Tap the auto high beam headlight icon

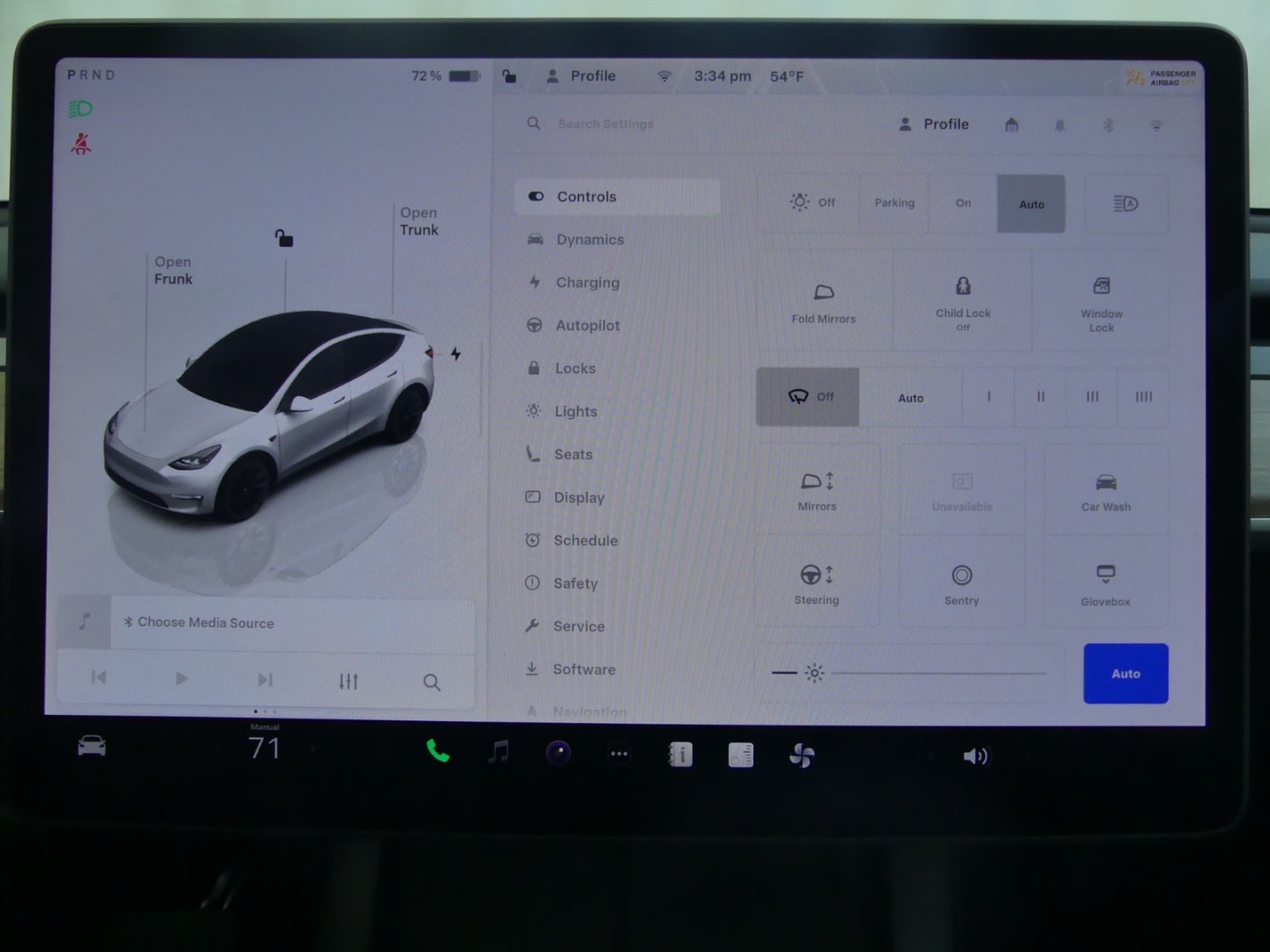tap(1125, 204)
